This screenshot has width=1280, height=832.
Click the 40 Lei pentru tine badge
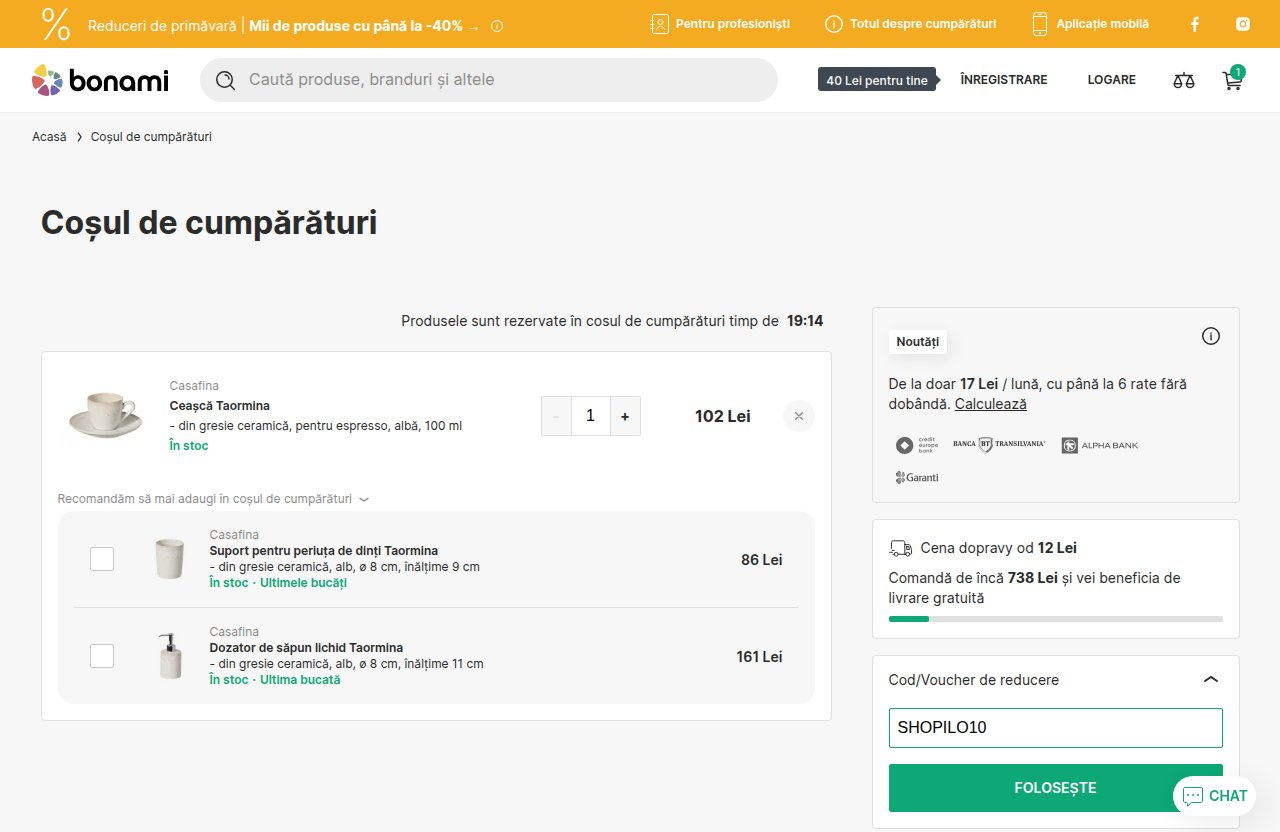click(878, 80)
